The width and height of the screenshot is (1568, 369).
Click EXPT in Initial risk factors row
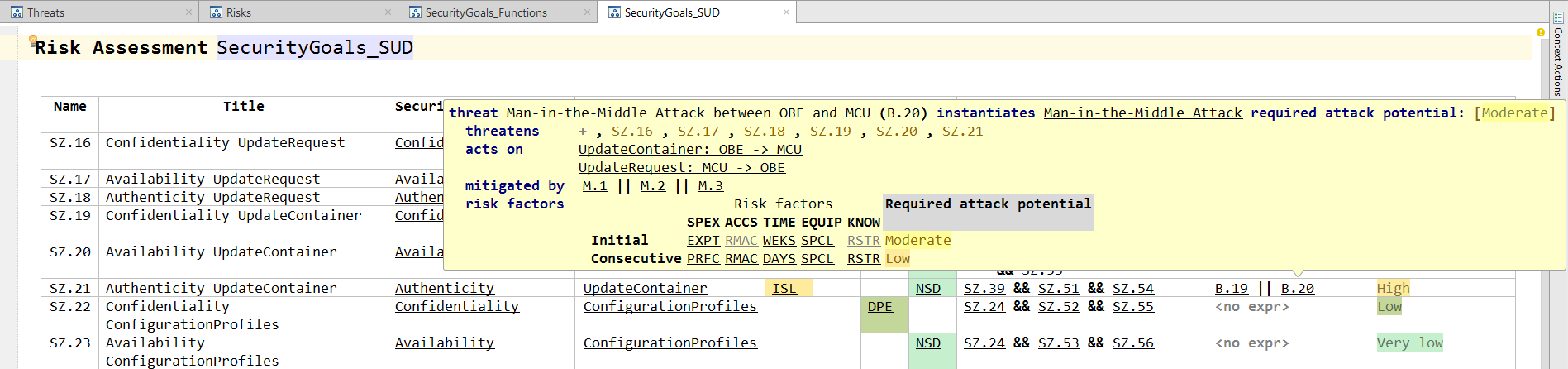pyautogui.click(x=703, y=240)
